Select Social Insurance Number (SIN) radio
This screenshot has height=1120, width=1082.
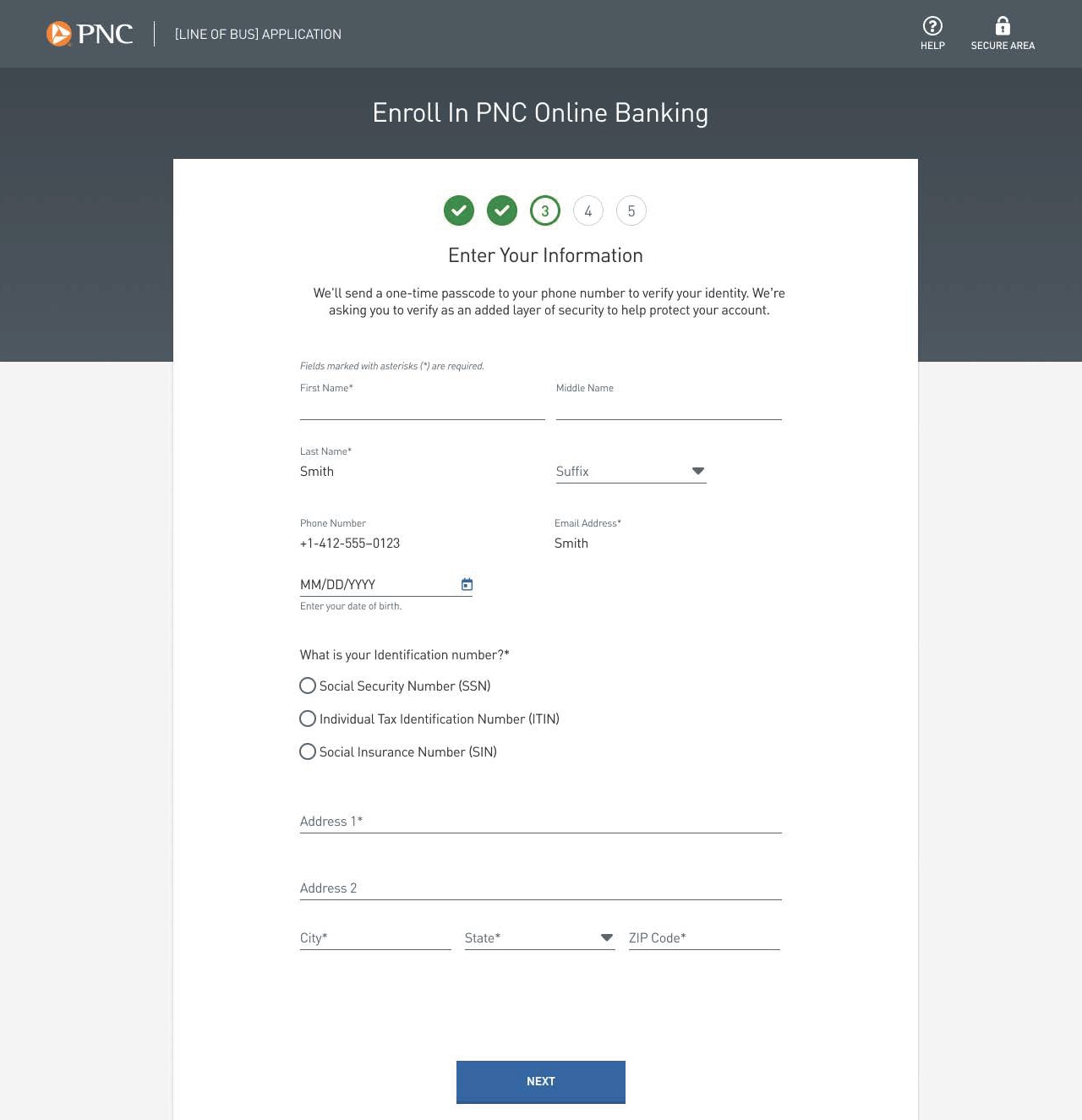pyautogui.click(x=308, y=751)
